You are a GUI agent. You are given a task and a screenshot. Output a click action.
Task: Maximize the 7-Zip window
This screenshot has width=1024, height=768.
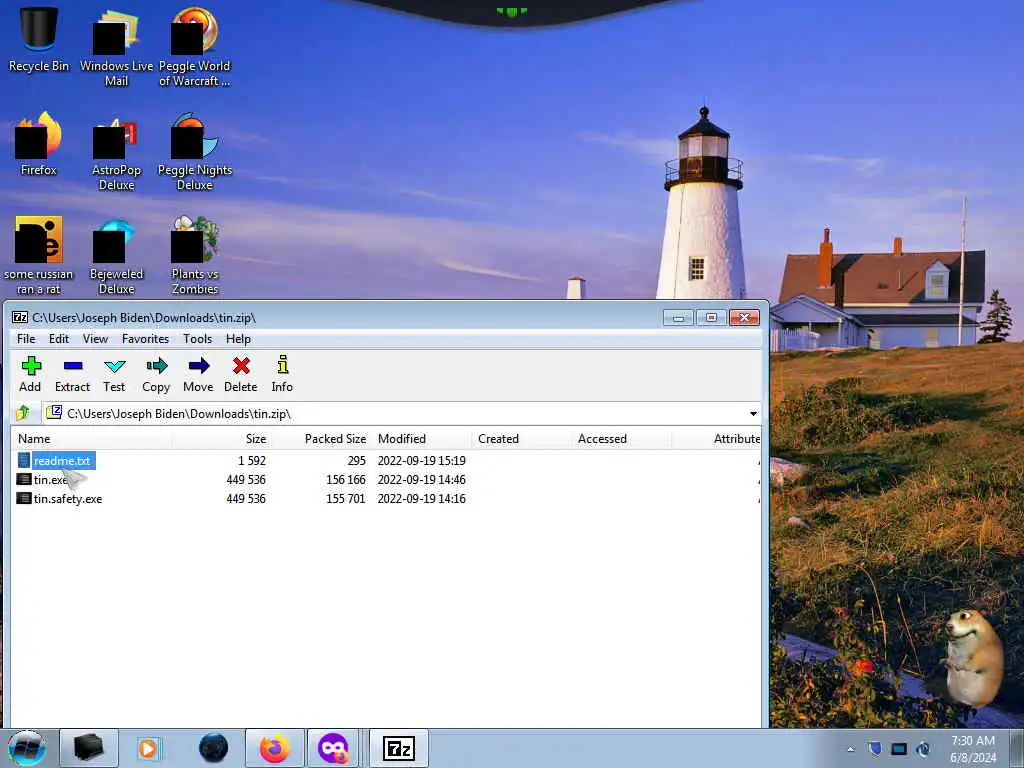[711, 317]
